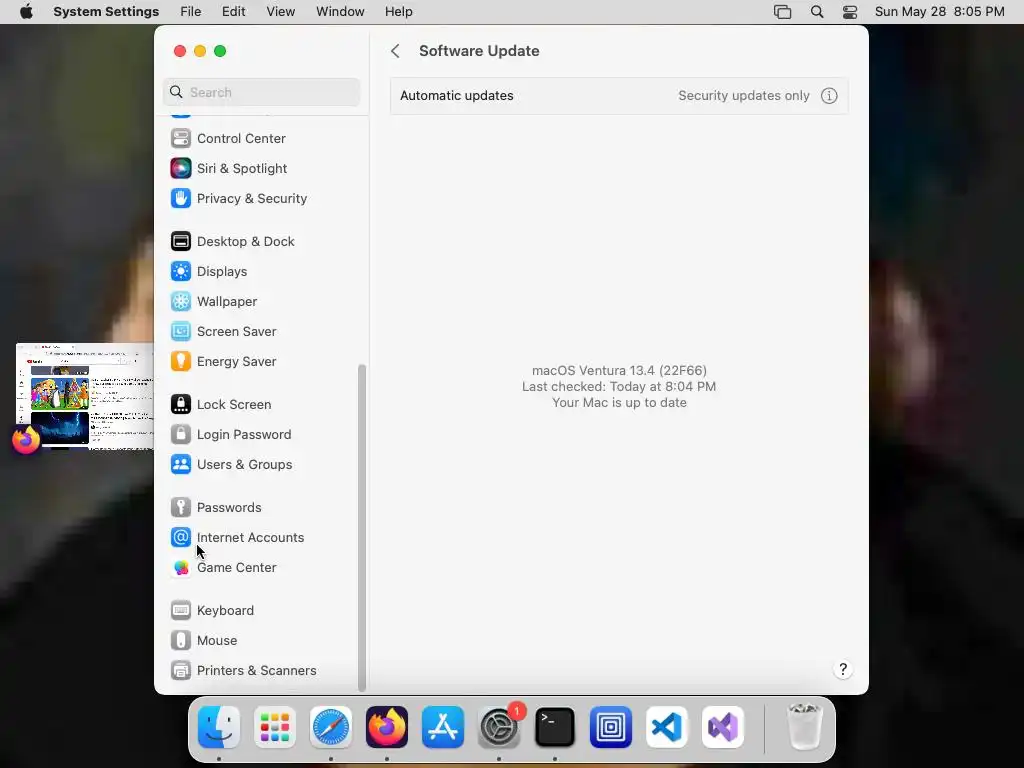Click 'Last checked: Today at 8:04 PM'

pyautogui.click(x=619, y=387)
